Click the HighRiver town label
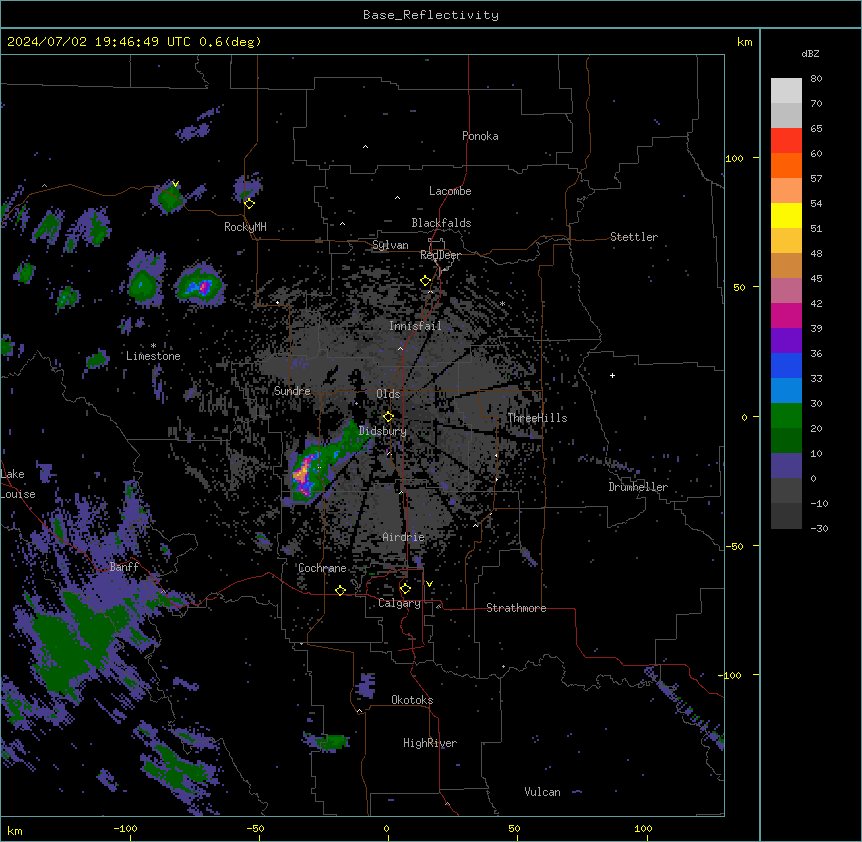 point(430,743)
